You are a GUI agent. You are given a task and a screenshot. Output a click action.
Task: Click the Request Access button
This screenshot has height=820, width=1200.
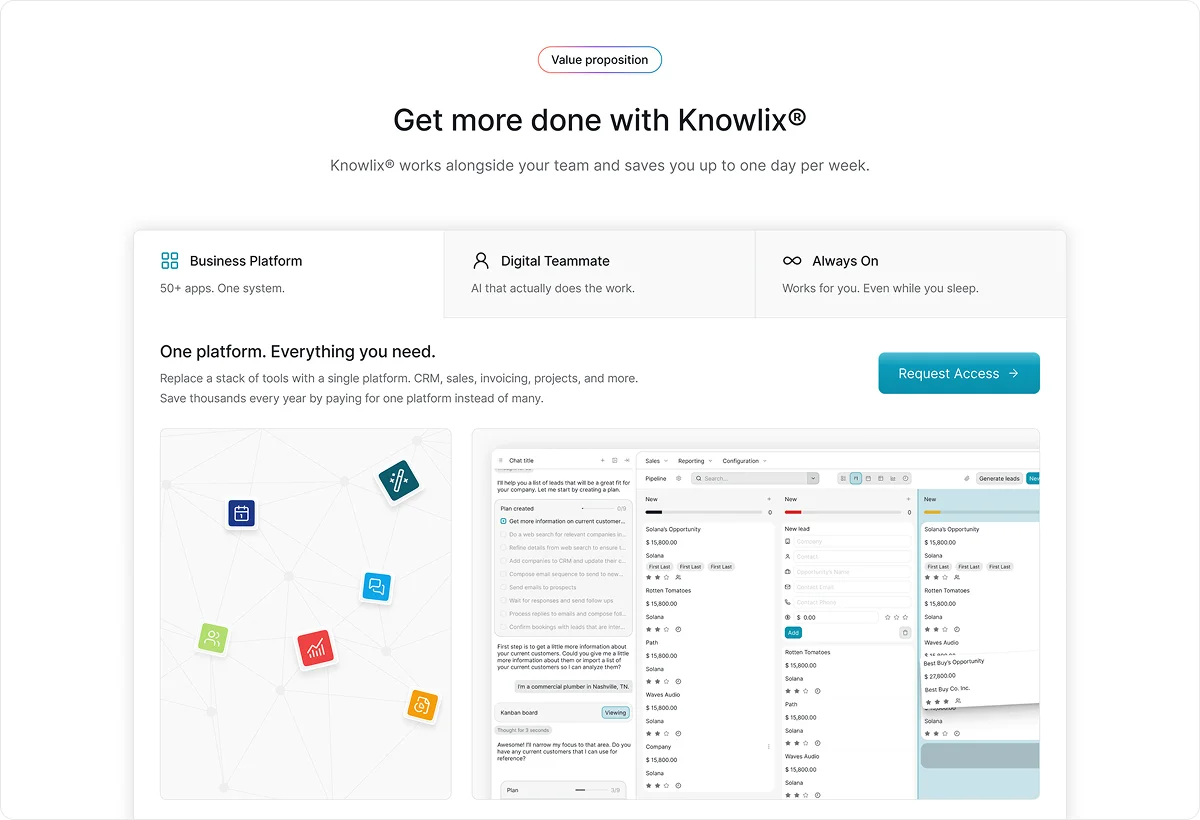tap(958, 372)
